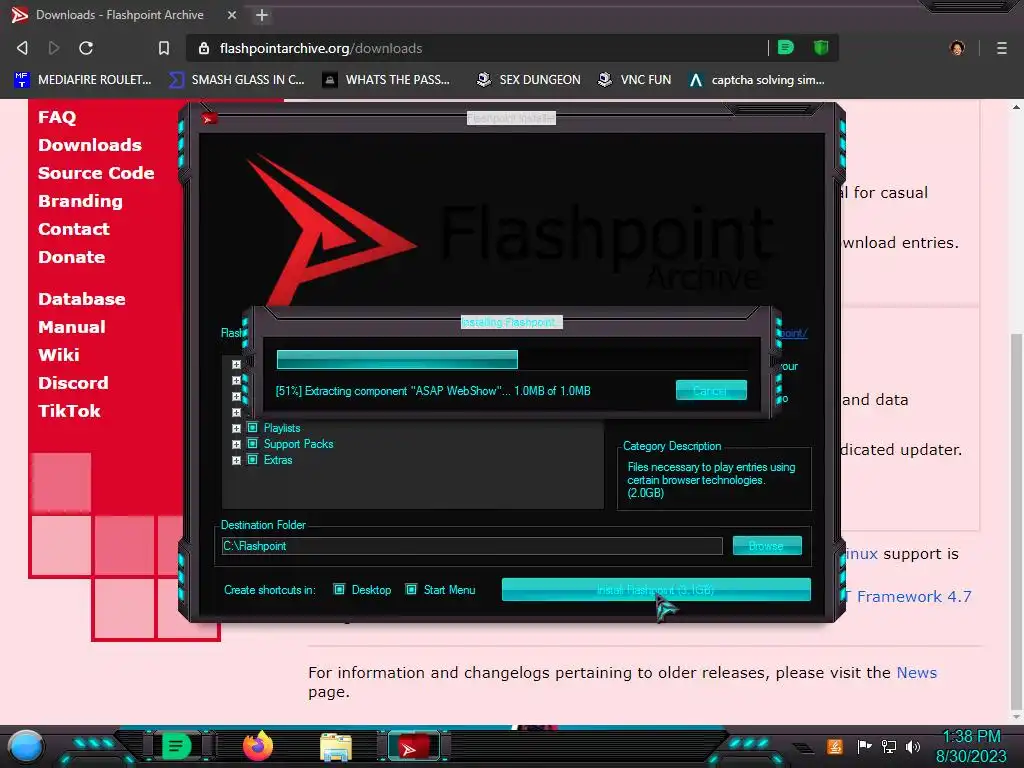Open Downloads in the site sidebar
Image resolution: width=1024 pixels, height=768 pixels.
coord(89,145)
